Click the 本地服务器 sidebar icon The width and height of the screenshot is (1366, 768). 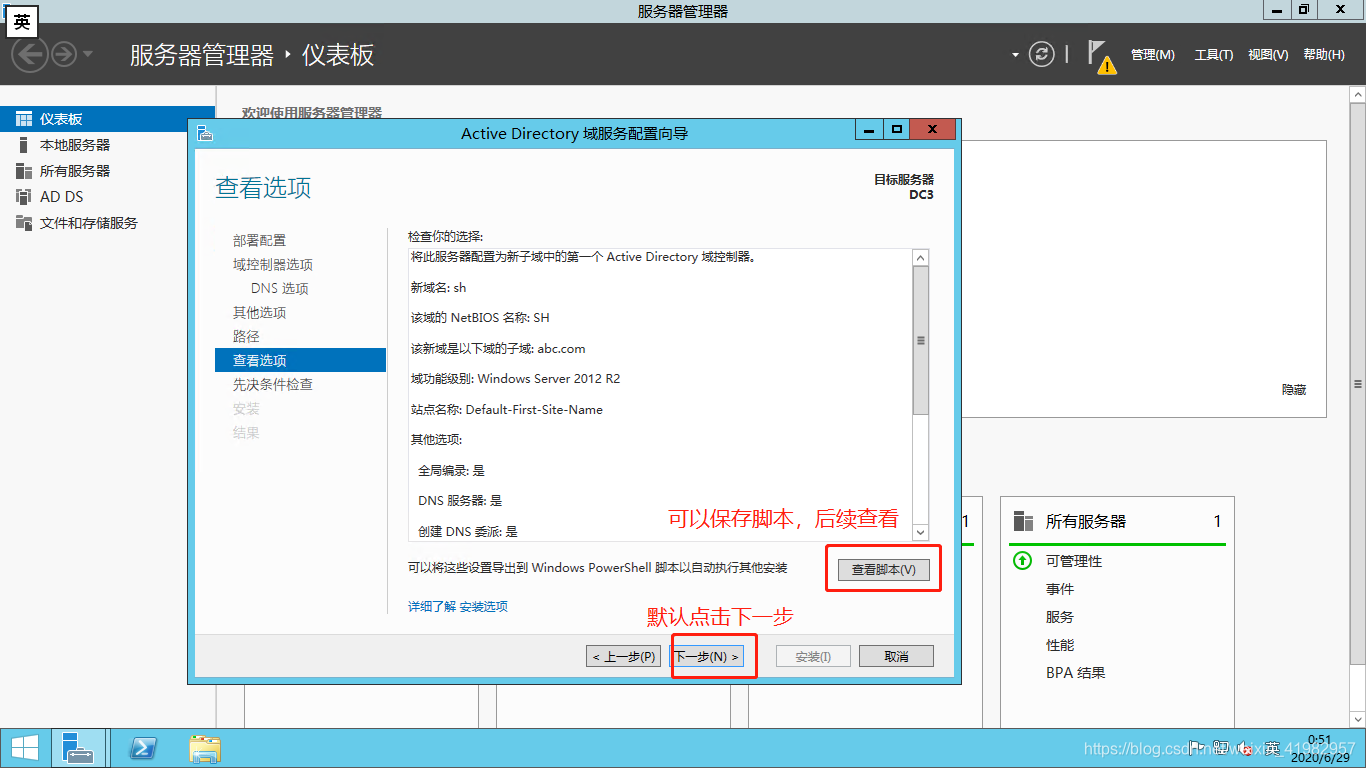[x=24, y=145]
